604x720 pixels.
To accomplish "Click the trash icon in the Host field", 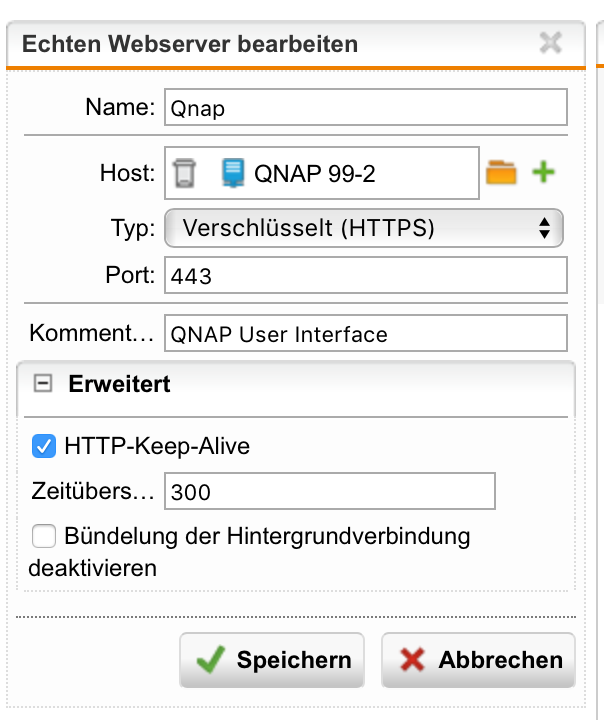I will point(182,174).
